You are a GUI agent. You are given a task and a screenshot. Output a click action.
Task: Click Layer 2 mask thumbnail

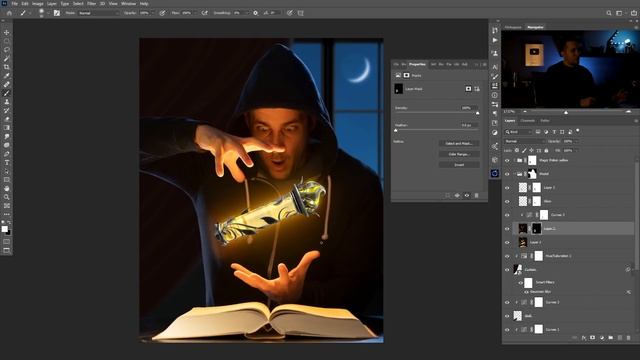pyautogui.click(x=536, y=229)
